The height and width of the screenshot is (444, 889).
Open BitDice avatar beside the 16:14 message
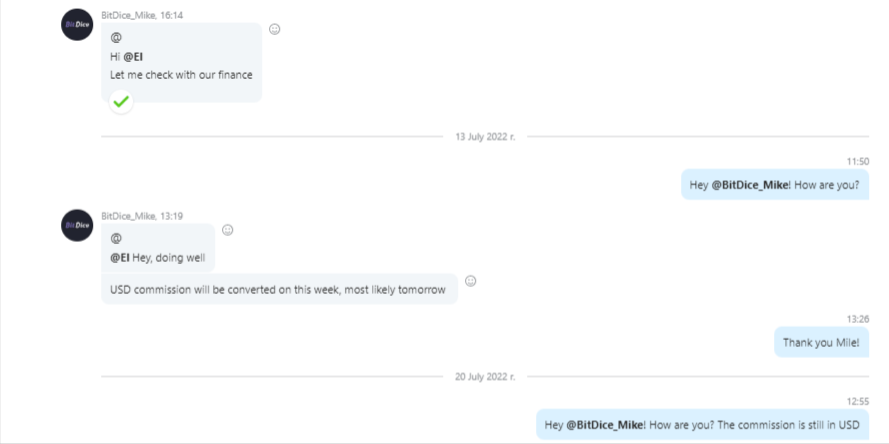77,24
